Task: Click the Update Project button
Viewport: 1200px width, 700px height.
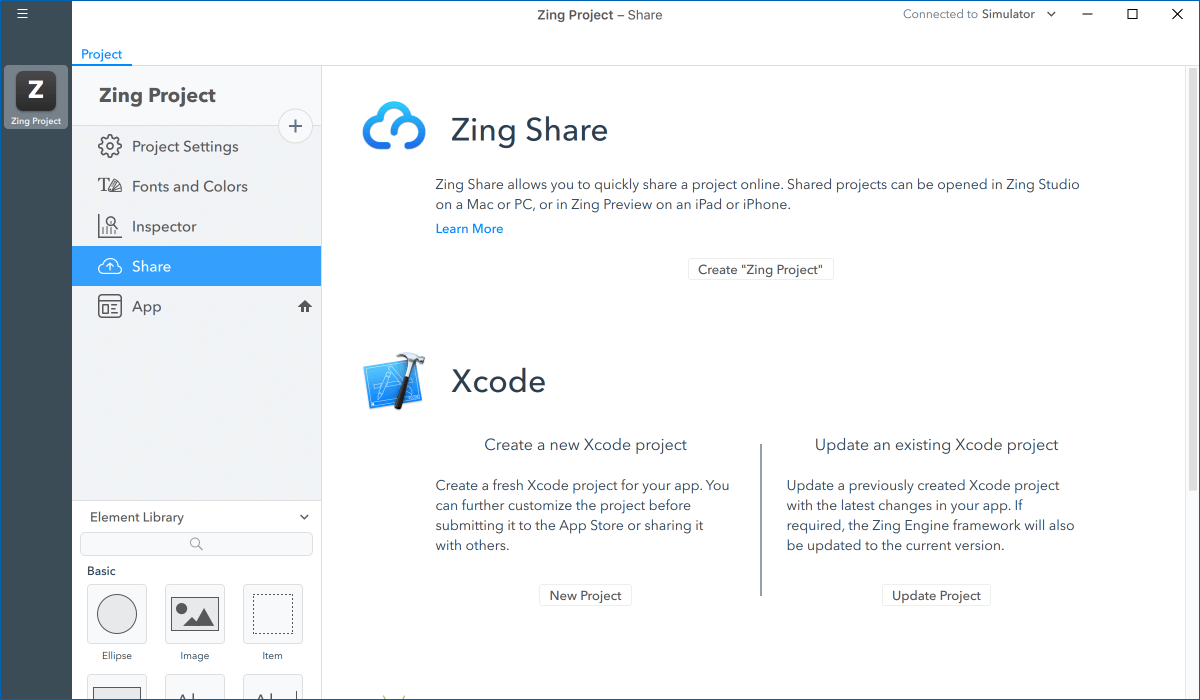Action: pos(936,596)
